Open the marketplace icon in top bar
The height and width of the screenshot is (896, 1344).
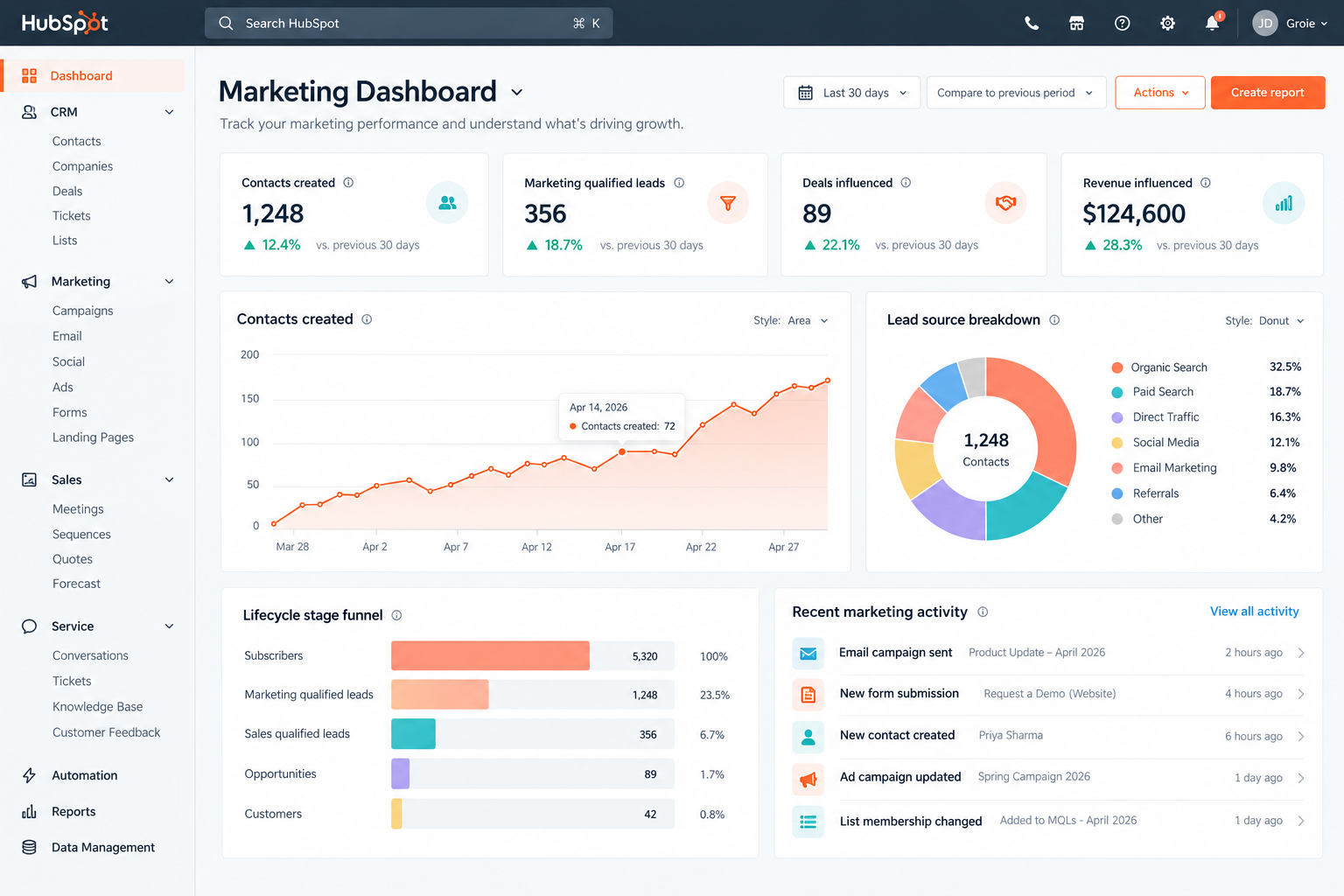[x=1077, y=24]
